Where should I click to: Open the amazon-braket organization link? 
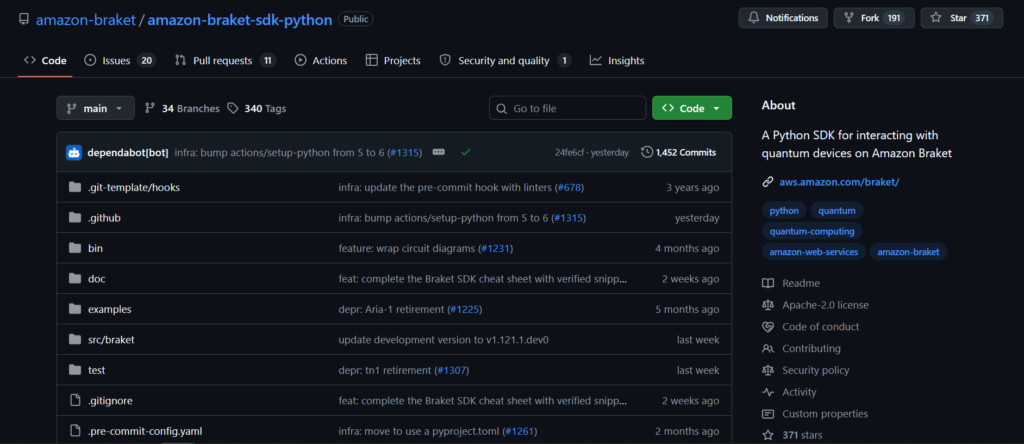[86, 20]
